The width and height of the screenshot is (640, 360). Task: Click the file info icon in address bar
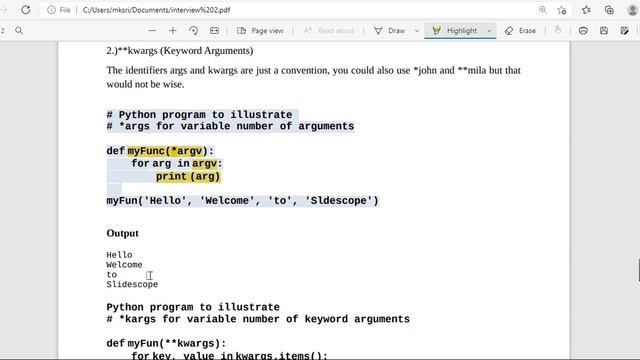tap(51, 10)
